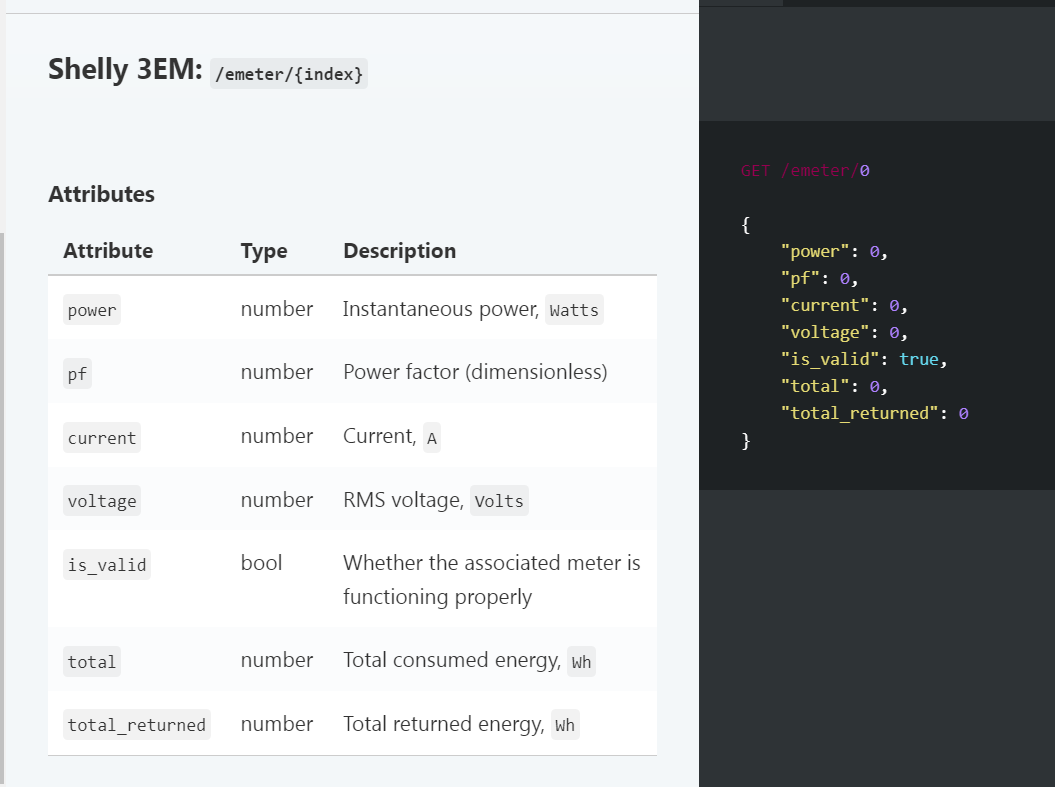Click the page scrollbar on left edge

click(x=2, y=509)
